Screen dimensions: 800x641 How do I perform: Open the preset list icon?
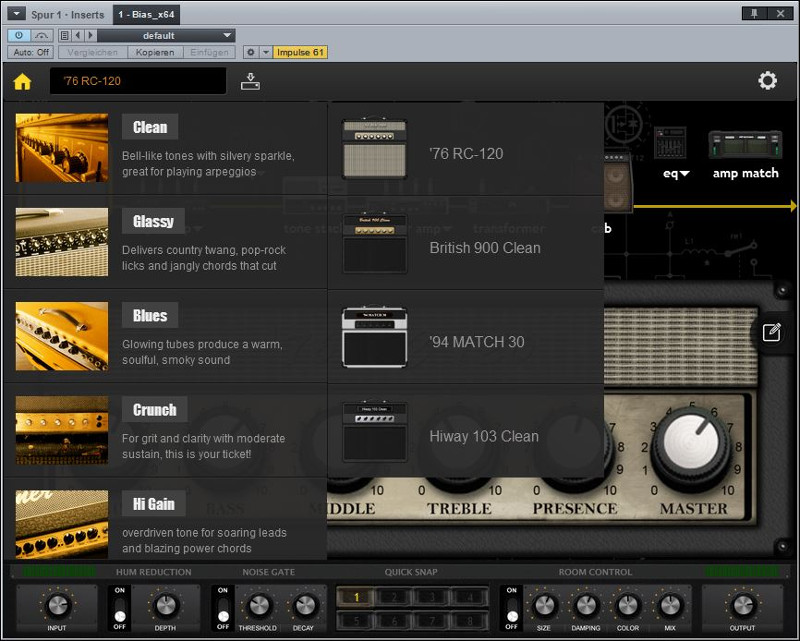click(64, 35)
